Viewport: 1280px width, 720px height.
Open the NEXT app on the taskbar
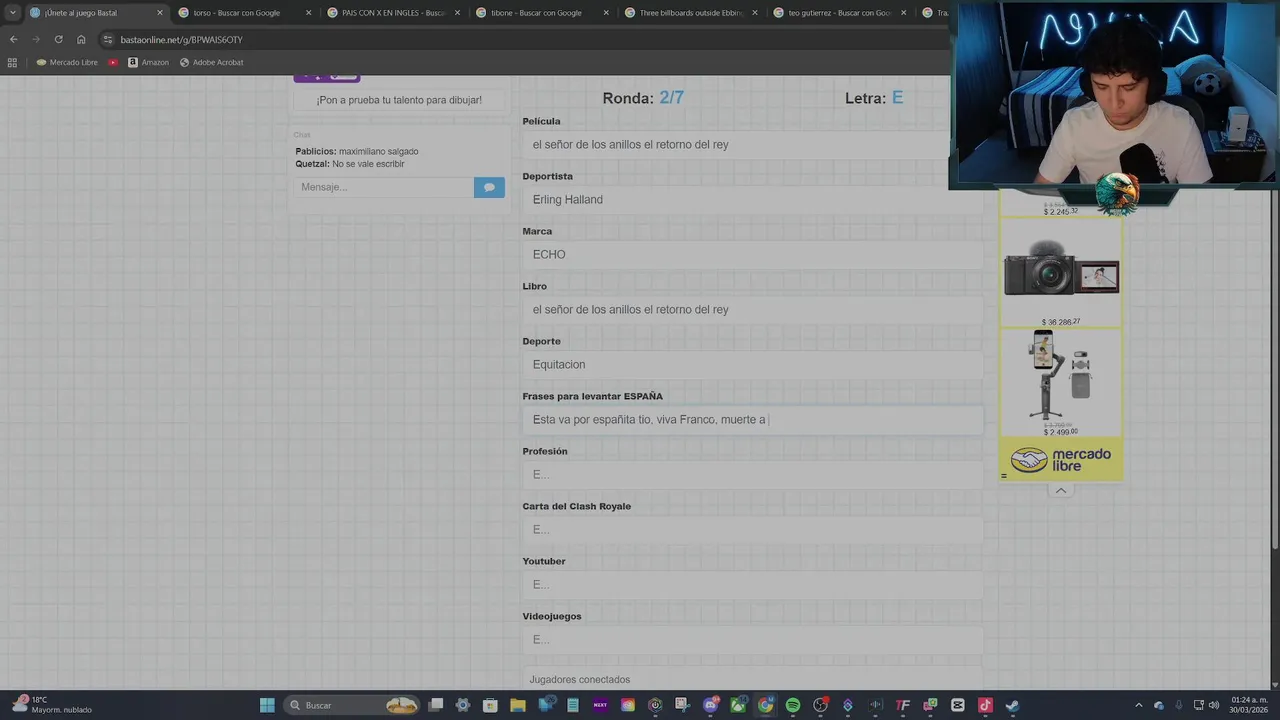tap(600, 705)
